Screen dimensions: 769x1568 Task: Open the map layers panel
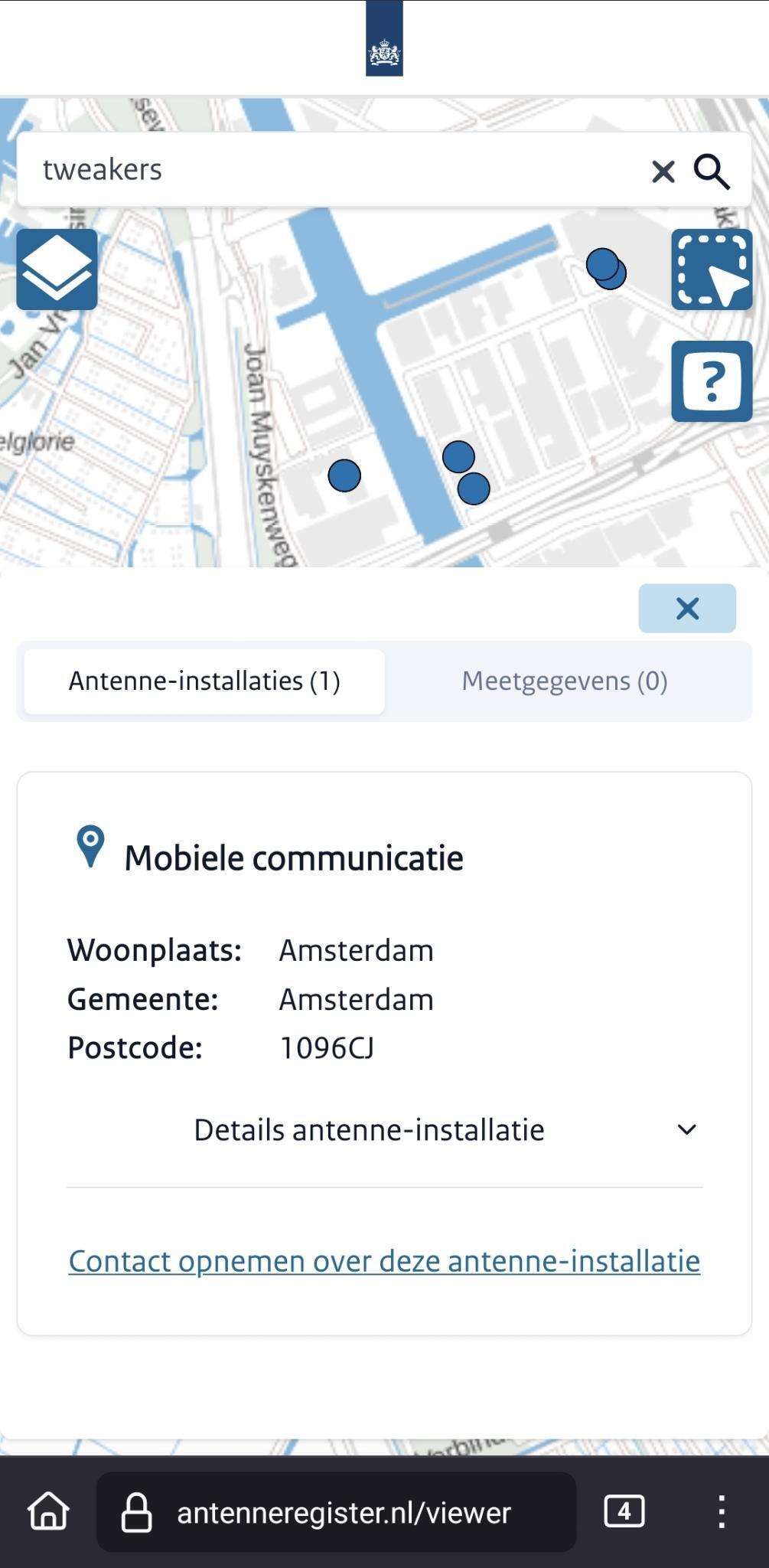(57, 269)
